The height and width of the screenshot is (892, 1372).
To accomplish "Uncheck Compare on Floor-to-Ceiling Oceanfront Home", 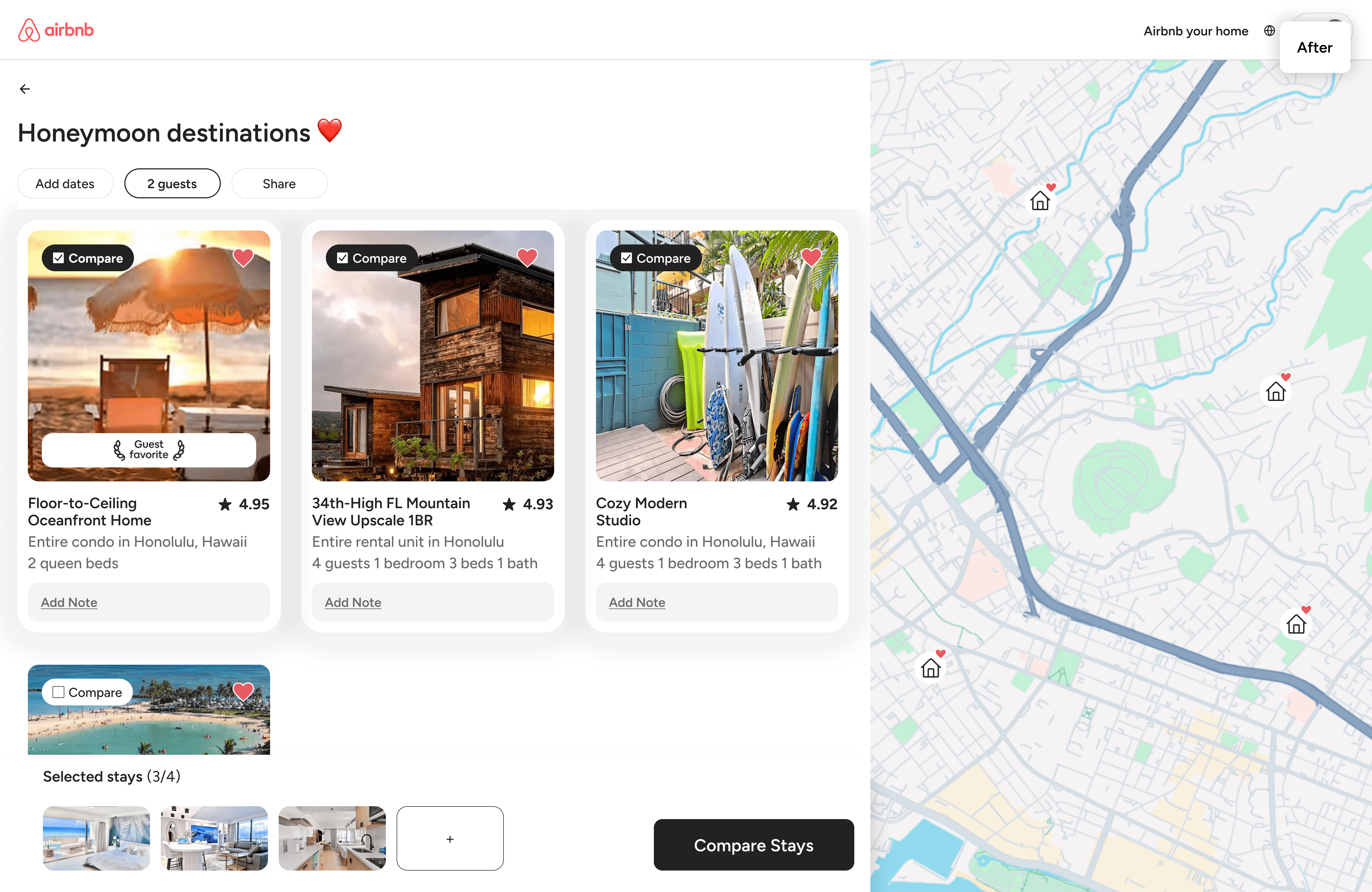I will [59, 258].
